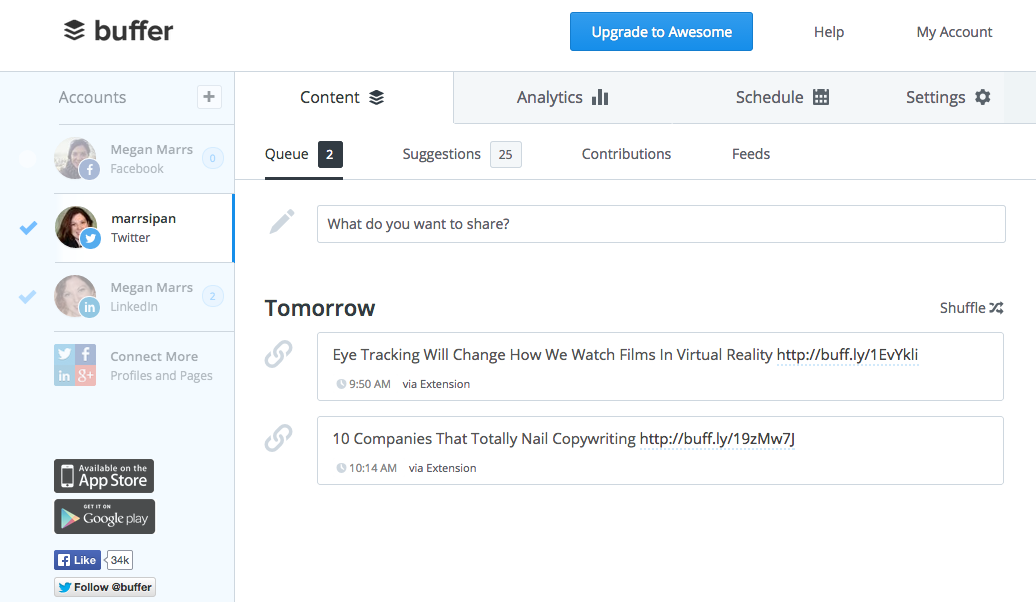This screenshot has height=602, width=1036.
Task: Click the Suggestions count badge 25
Action: point(505,155)
